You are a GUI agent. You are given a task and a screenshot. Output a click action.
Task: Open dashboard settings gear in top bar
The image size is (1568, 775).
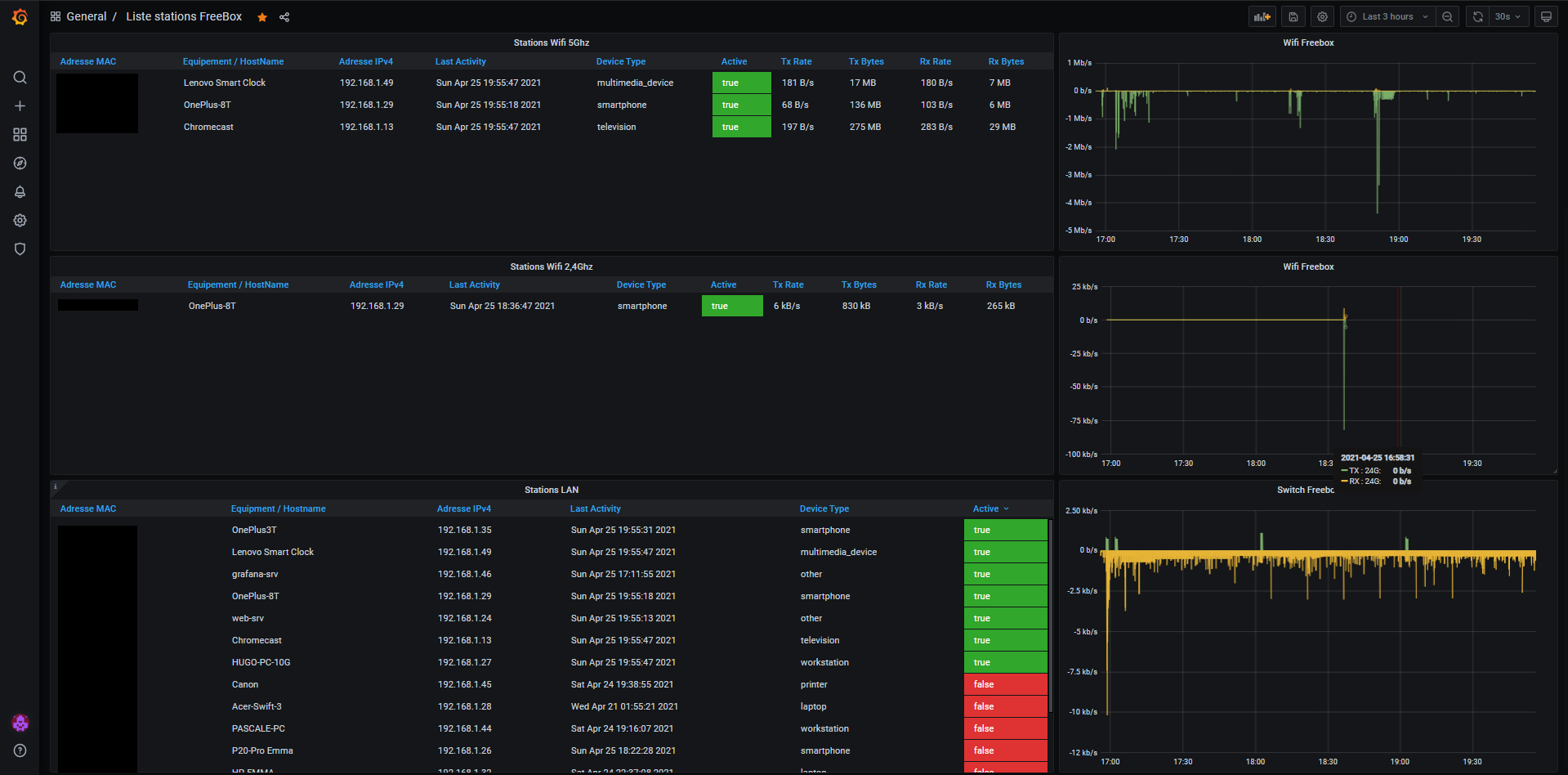1323,16
